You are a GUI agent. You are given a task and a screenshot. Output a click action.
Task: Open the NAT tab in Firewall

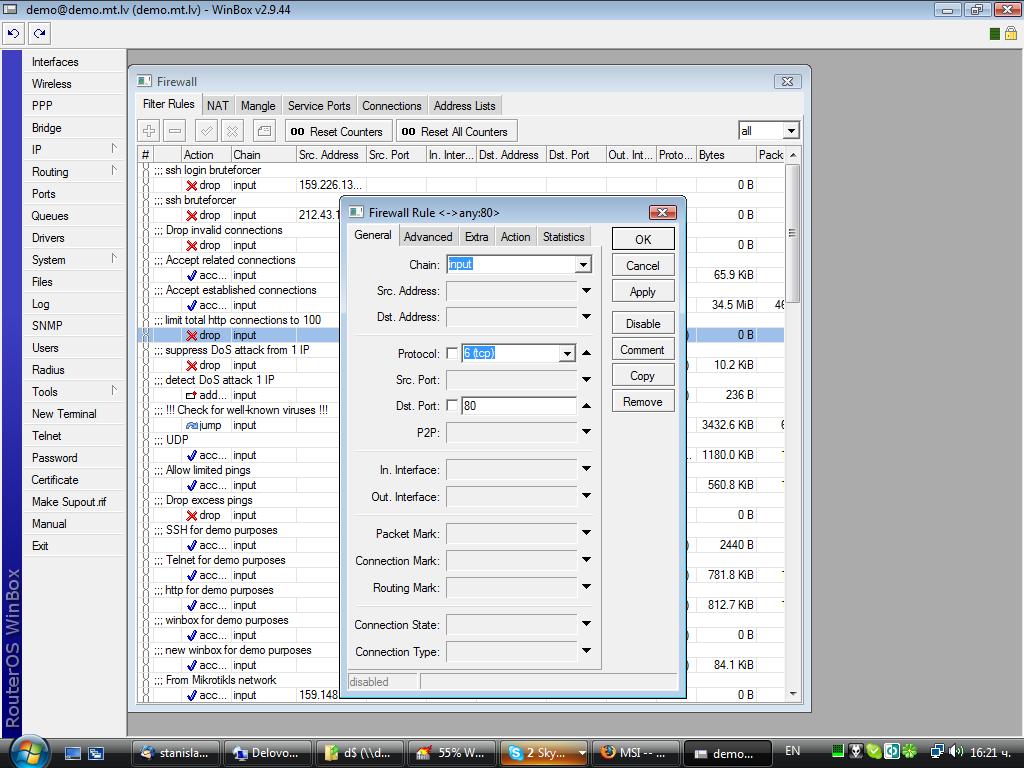point(218,105)
